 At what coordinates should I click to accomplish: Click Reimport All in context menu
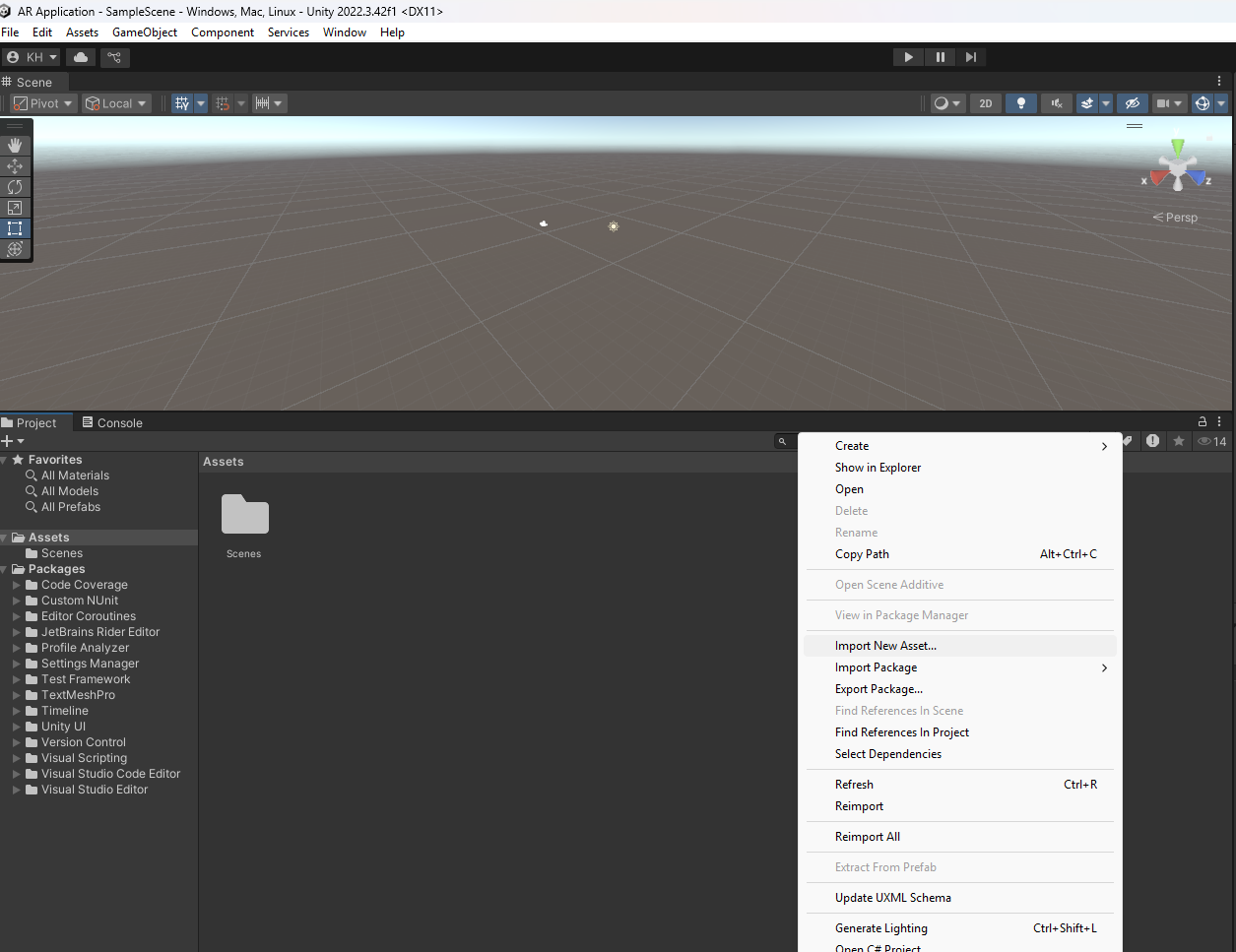867,837
